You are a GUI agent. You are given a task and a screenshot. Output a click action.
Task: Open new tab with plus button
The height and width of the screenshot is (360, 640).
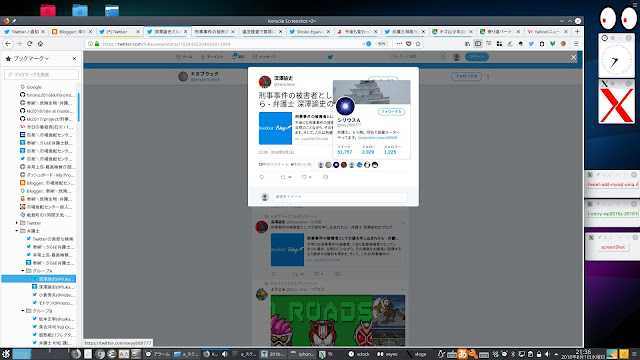coord(577,31)
